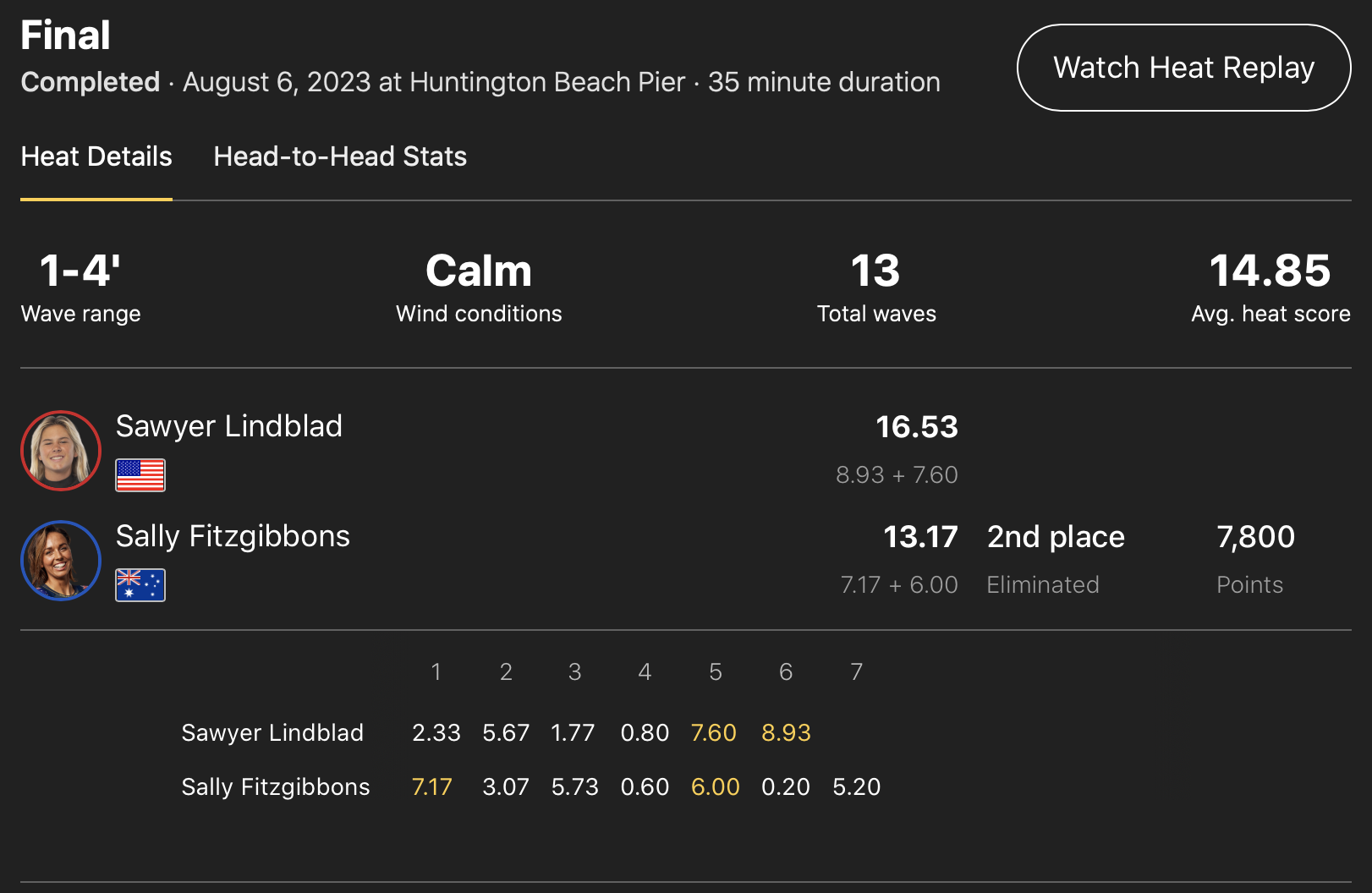Open Sawyer Lindblad's athlete name link
1372x893 pixels.
pyautogui.click(x=229, y=426)
